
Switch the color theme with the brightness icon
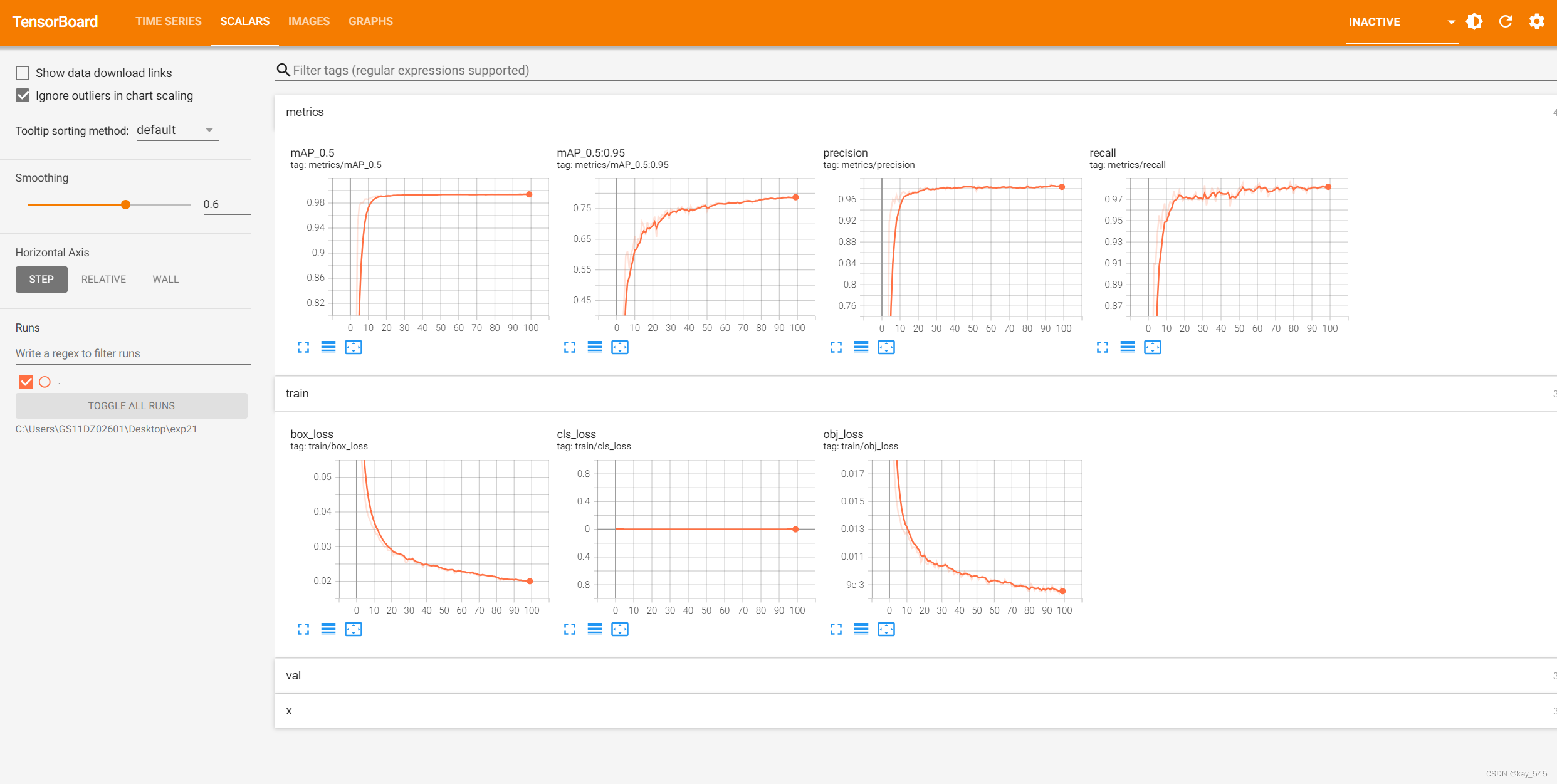(1474, 22)
